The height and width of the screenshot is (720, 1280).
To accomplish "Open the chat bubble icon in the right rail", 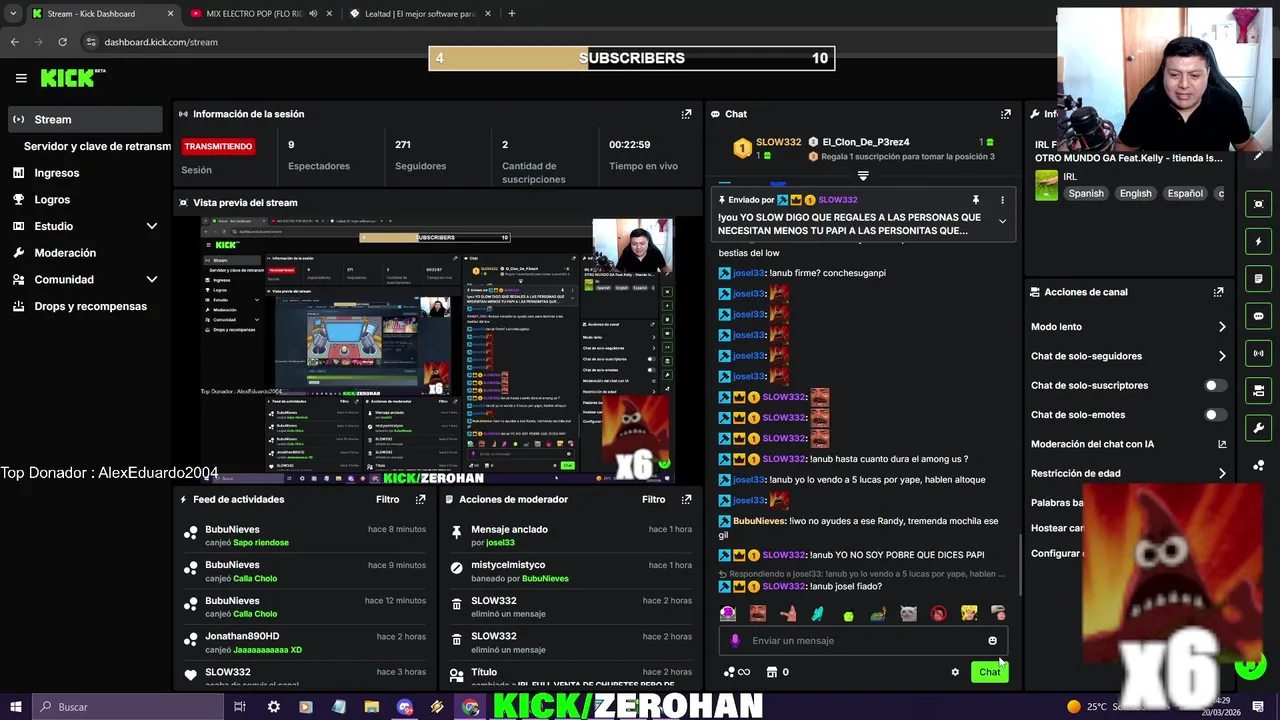I will point(1259,316).
